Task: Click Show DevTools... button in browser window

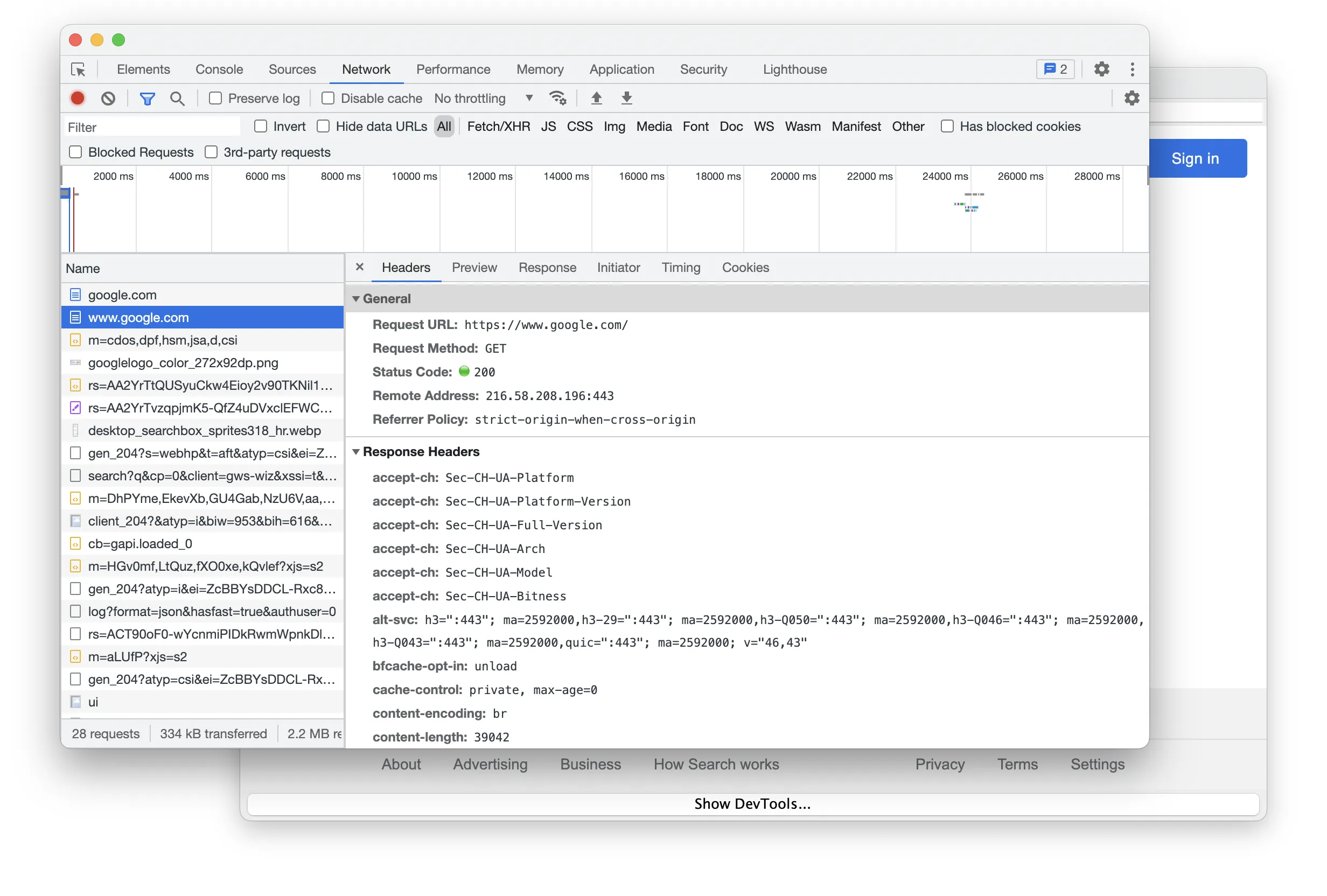Action: click(752, 803)
